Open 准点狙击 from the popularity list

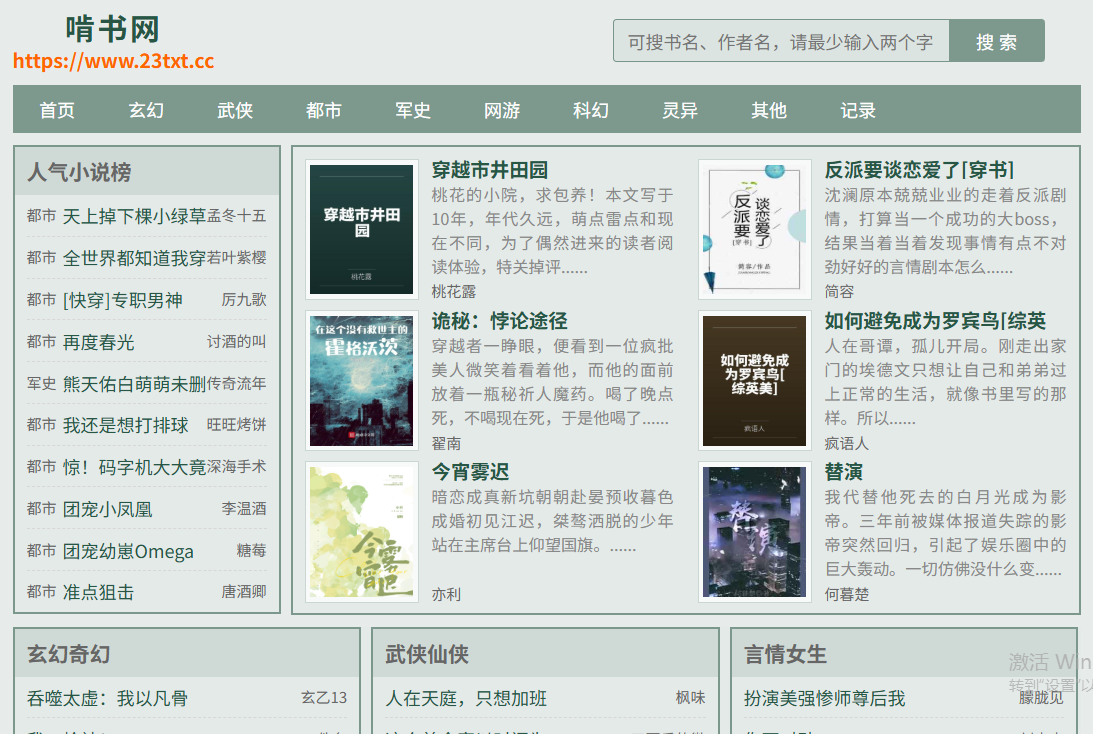pos(98,592)
